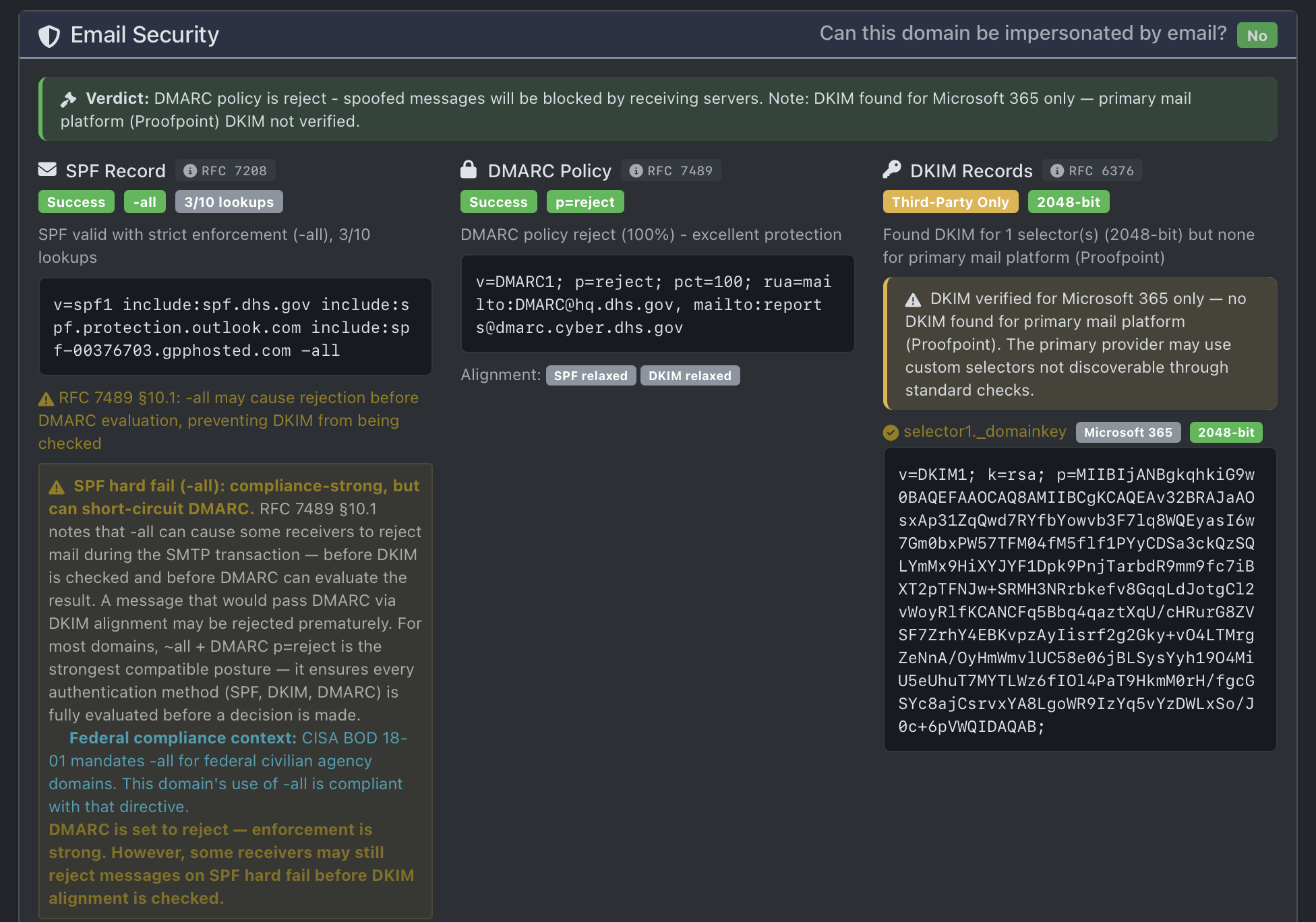Click the DKIM relaxed alignment badge
1316x922 pixels.
(x=690, y=375)
